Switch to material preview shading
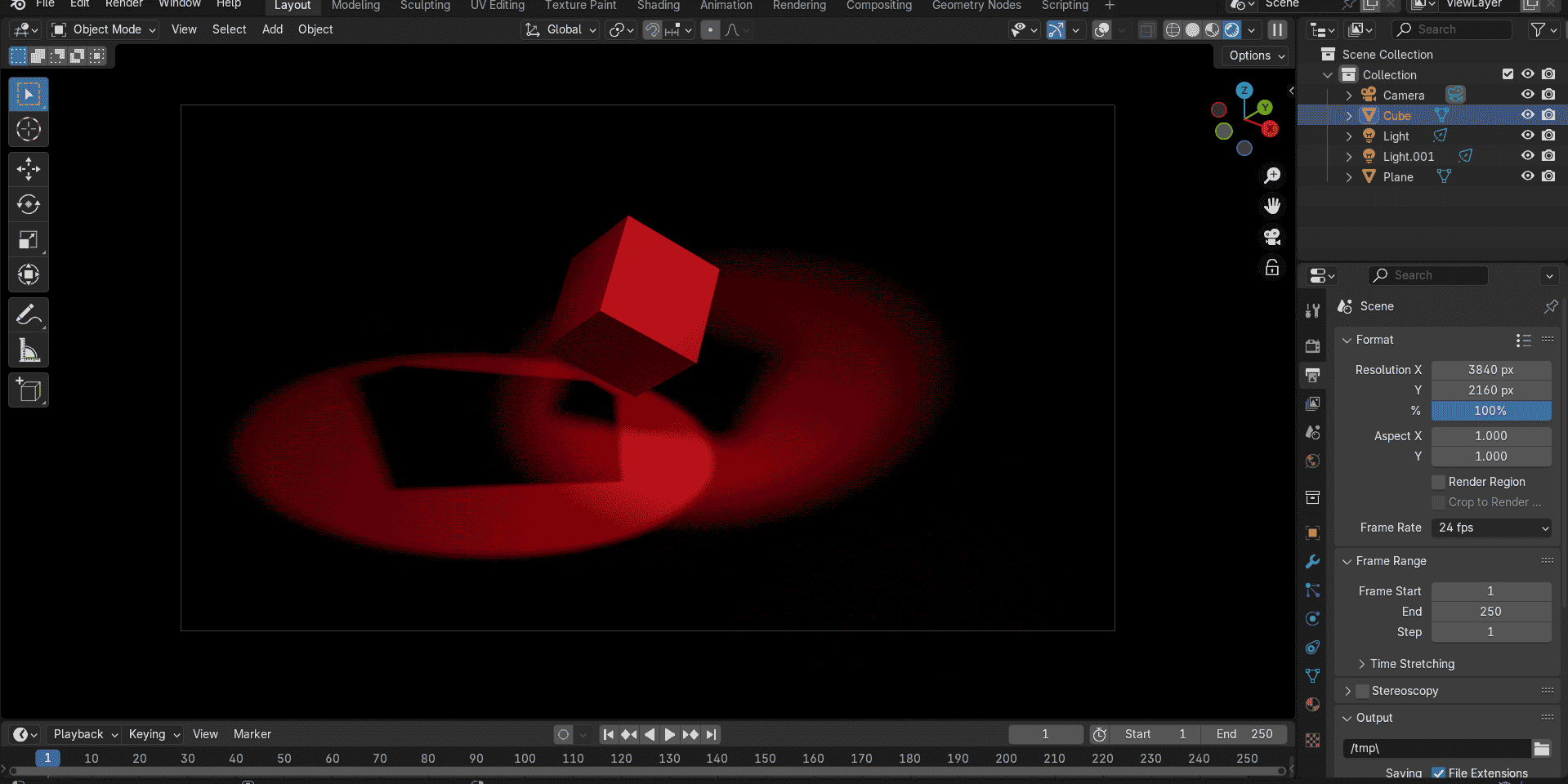 point(1212,30)
